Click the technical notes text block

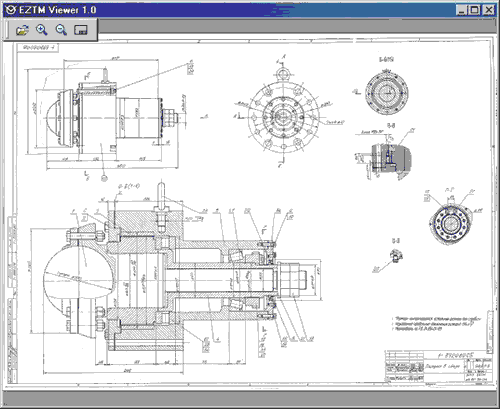[436, 324]
